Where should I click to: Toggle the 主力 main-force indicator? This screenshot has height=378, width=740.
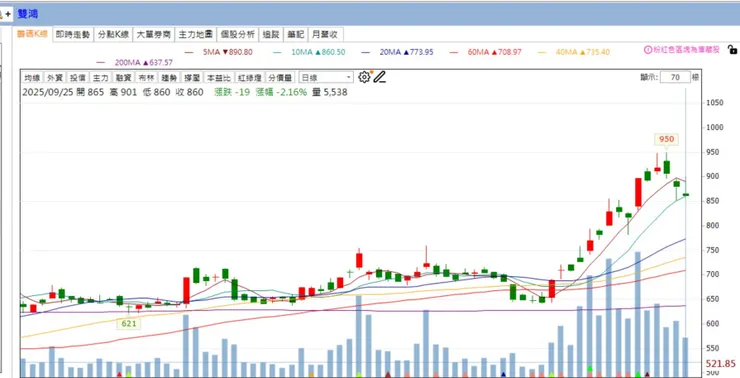(x=100, y=78)
